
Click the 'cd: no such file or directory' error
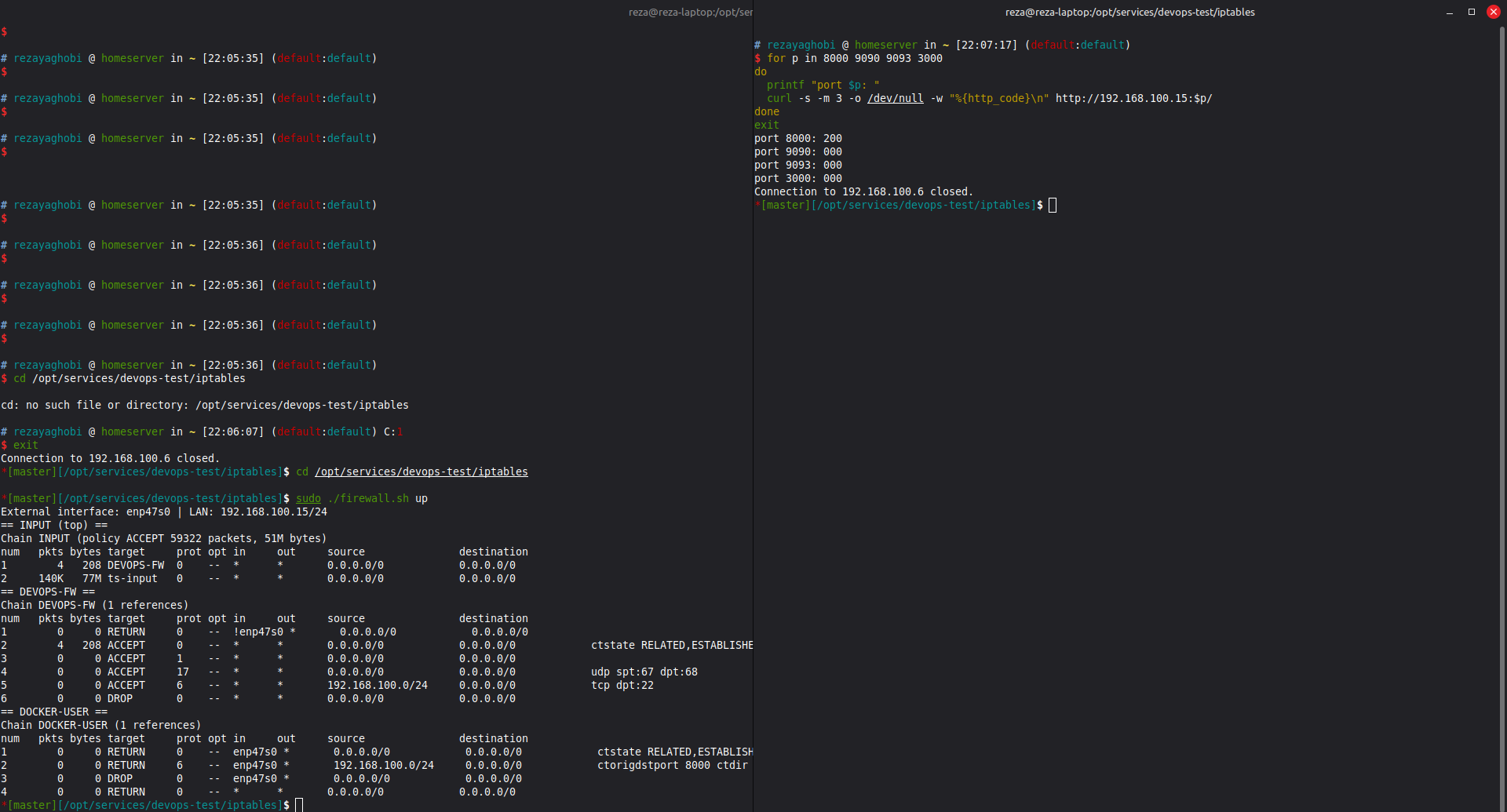tap(205, 405)
